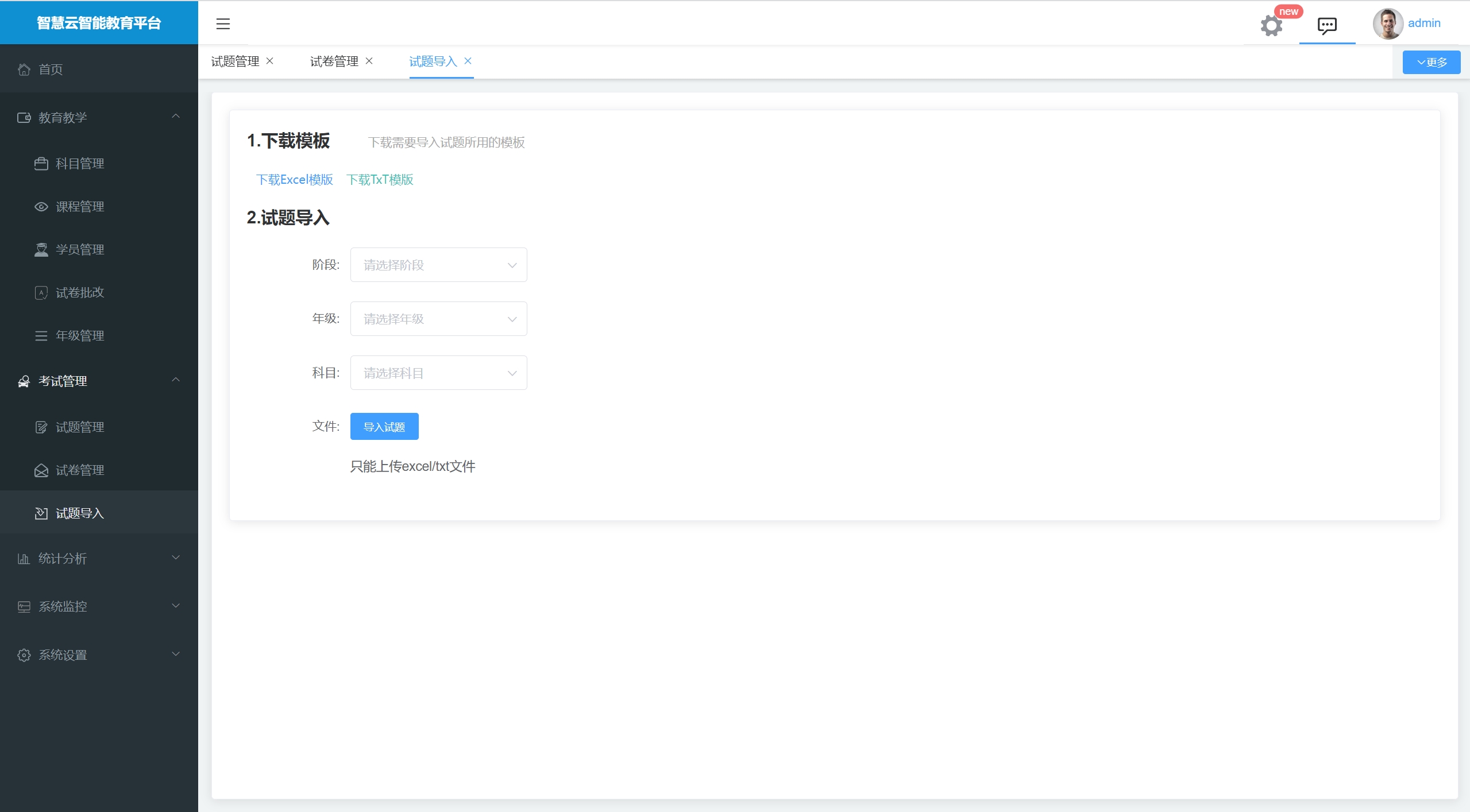Open 年级管理 in the sidebar
1470x812 pixels.
click(x=79, y=336)
